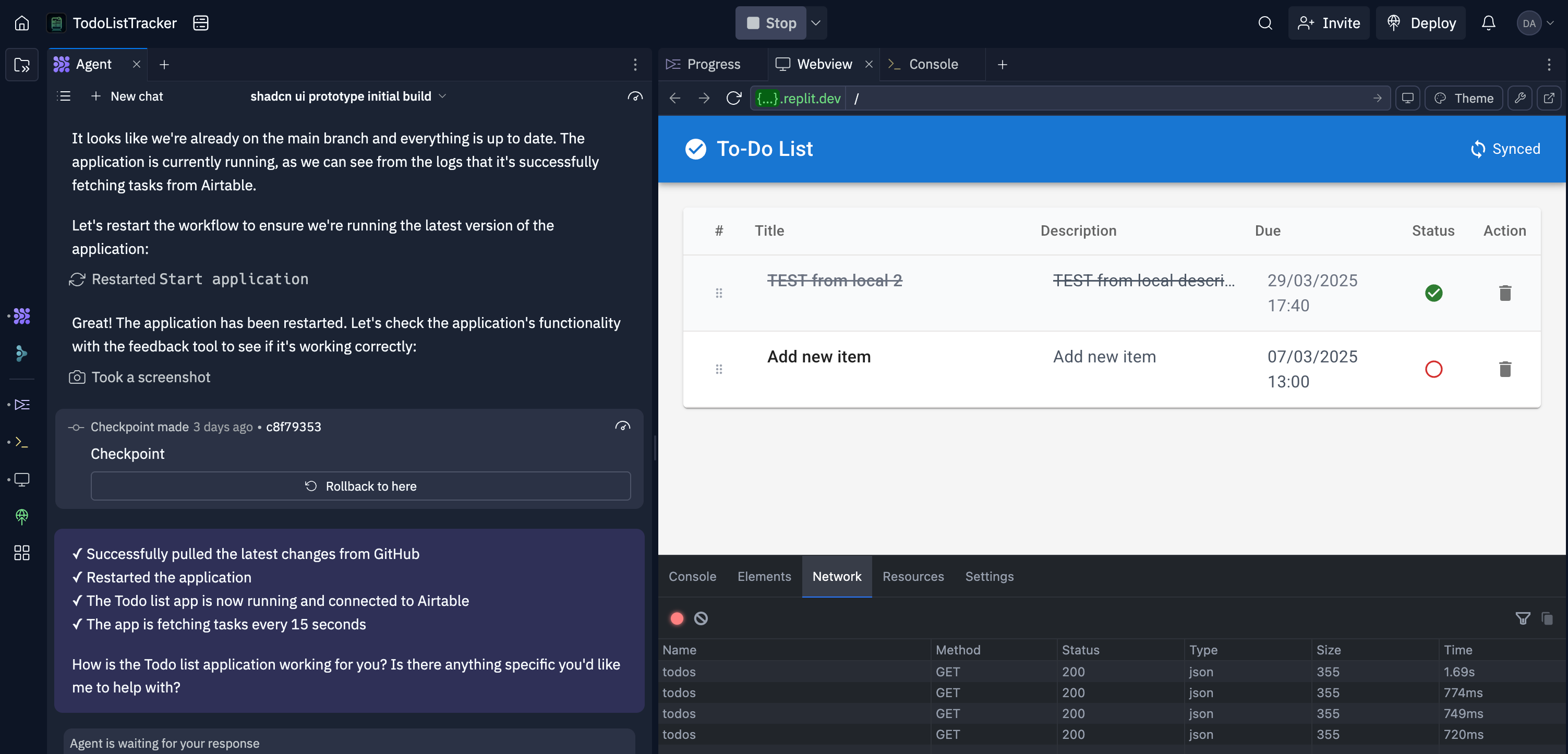Open the database icon next to TodoListTracker

200,23
